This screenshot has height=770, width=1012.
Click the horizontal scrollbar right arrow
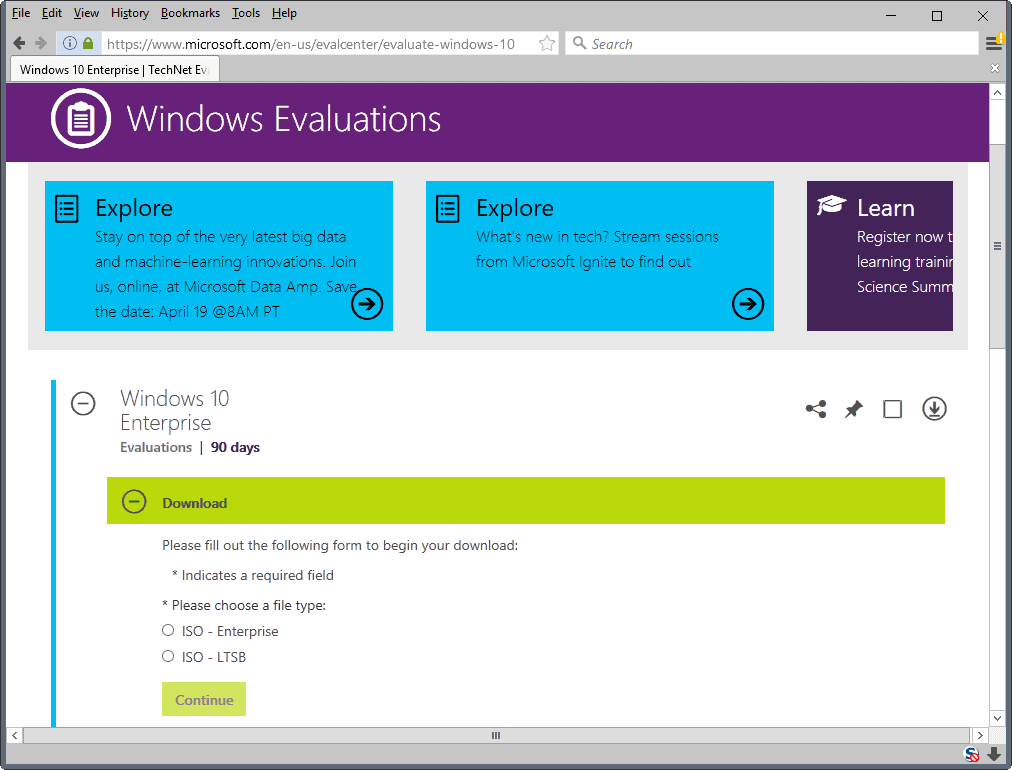[980, 735]
